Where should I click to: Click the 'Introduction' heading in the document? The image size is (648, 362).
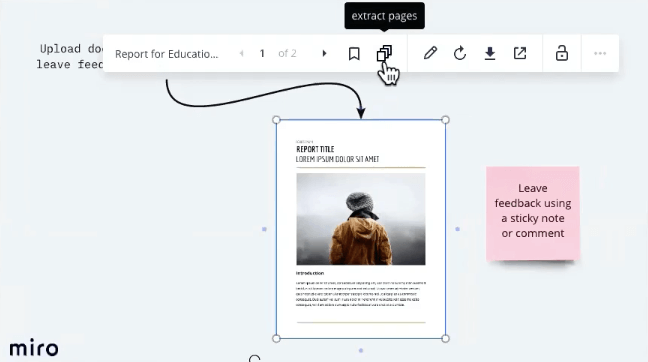tap(310, 273)
